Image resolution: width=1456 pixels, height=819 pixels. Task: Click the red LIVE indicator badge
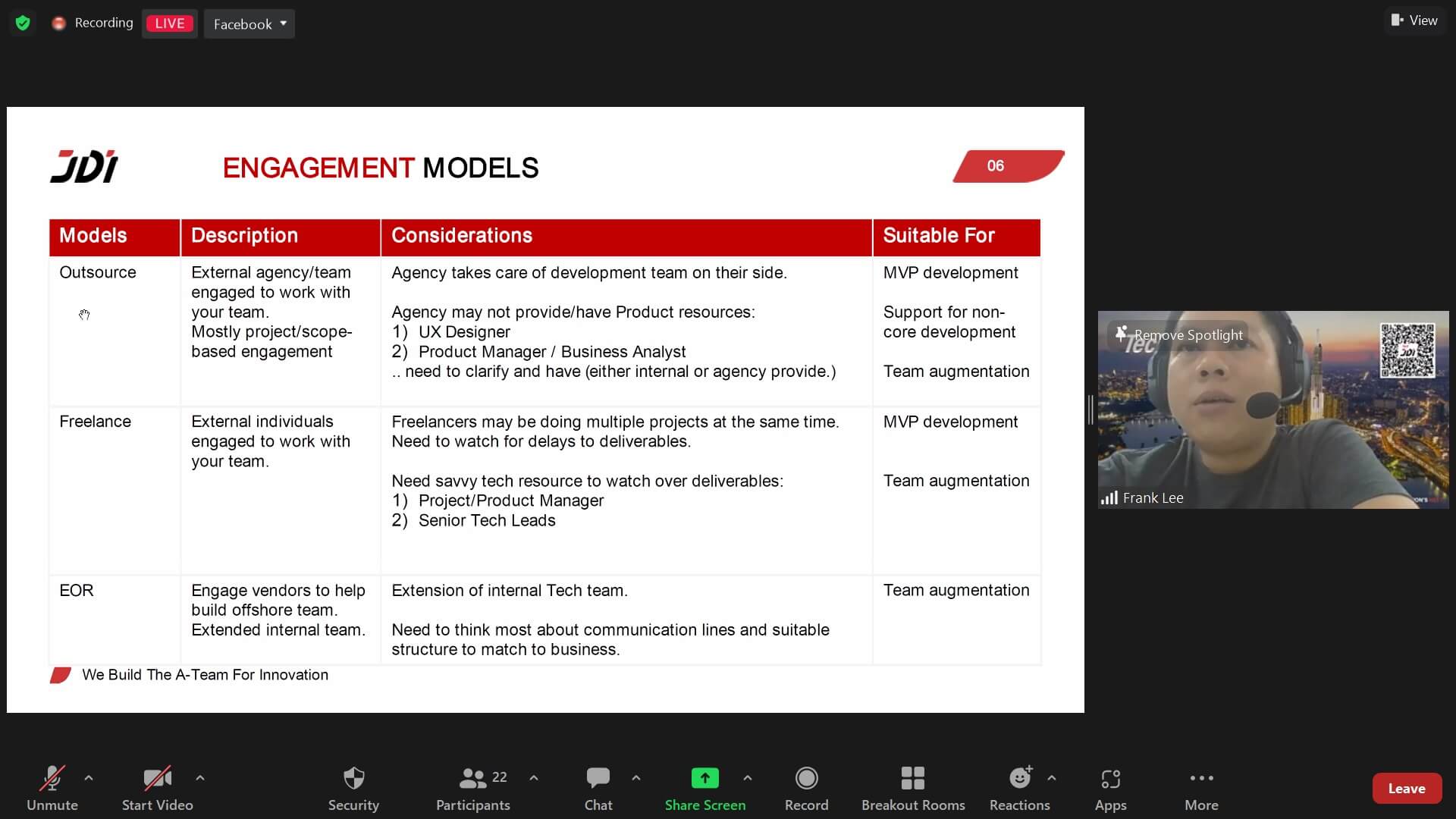pos(169,24)
